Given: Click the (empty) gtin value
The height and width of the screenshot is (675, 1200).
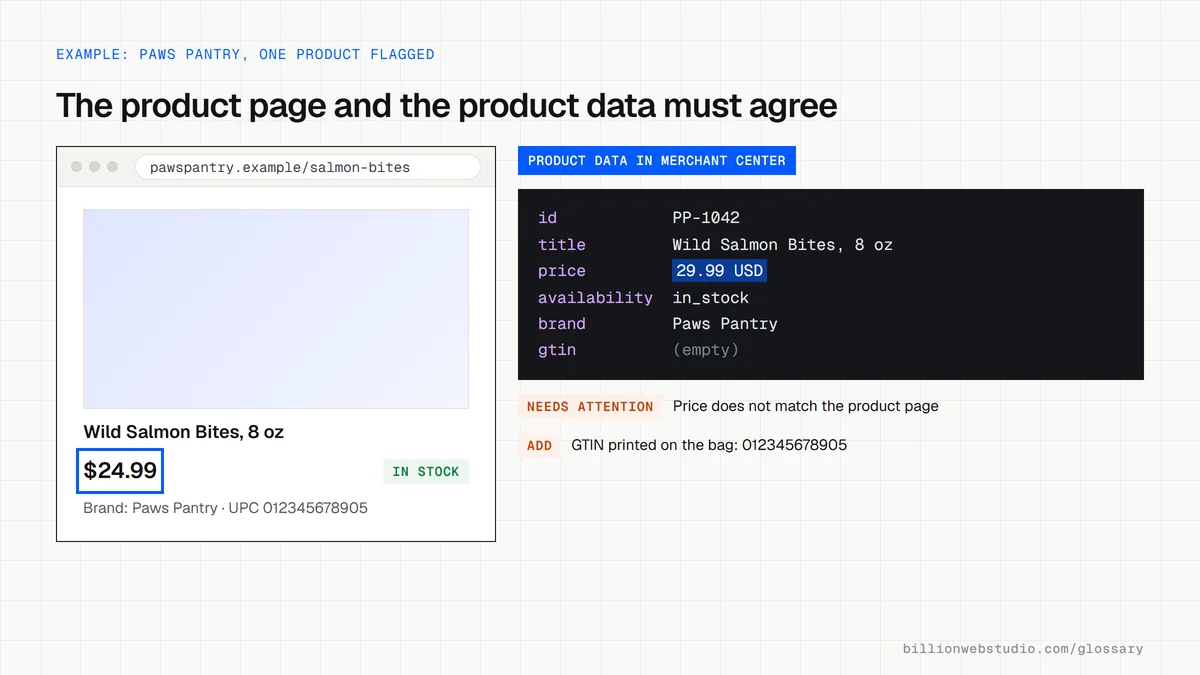Looking at the screenshot, I should pyautogui.click(x=706, y=350).
